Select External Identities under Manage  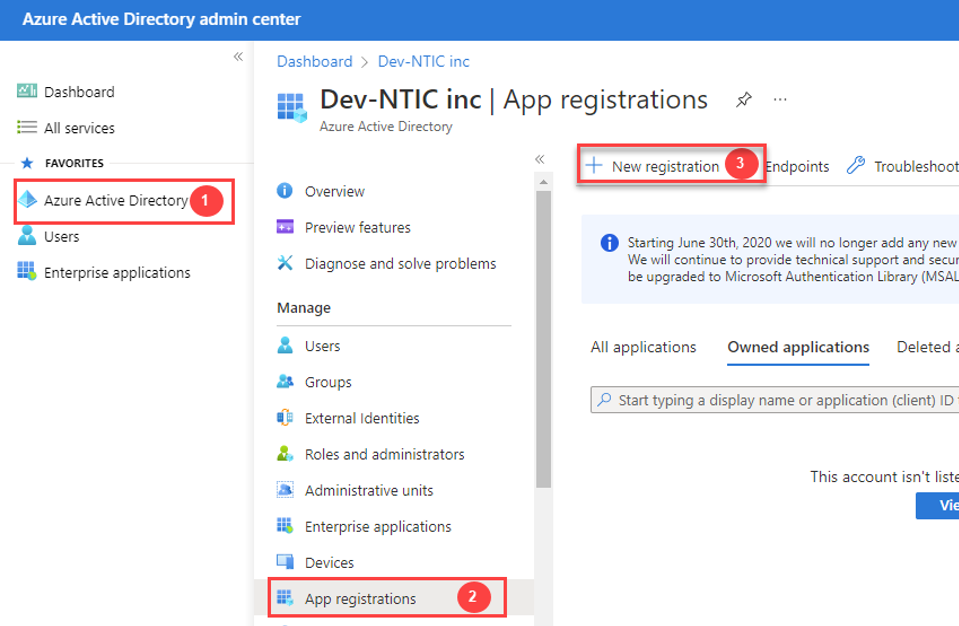[362, 418]
